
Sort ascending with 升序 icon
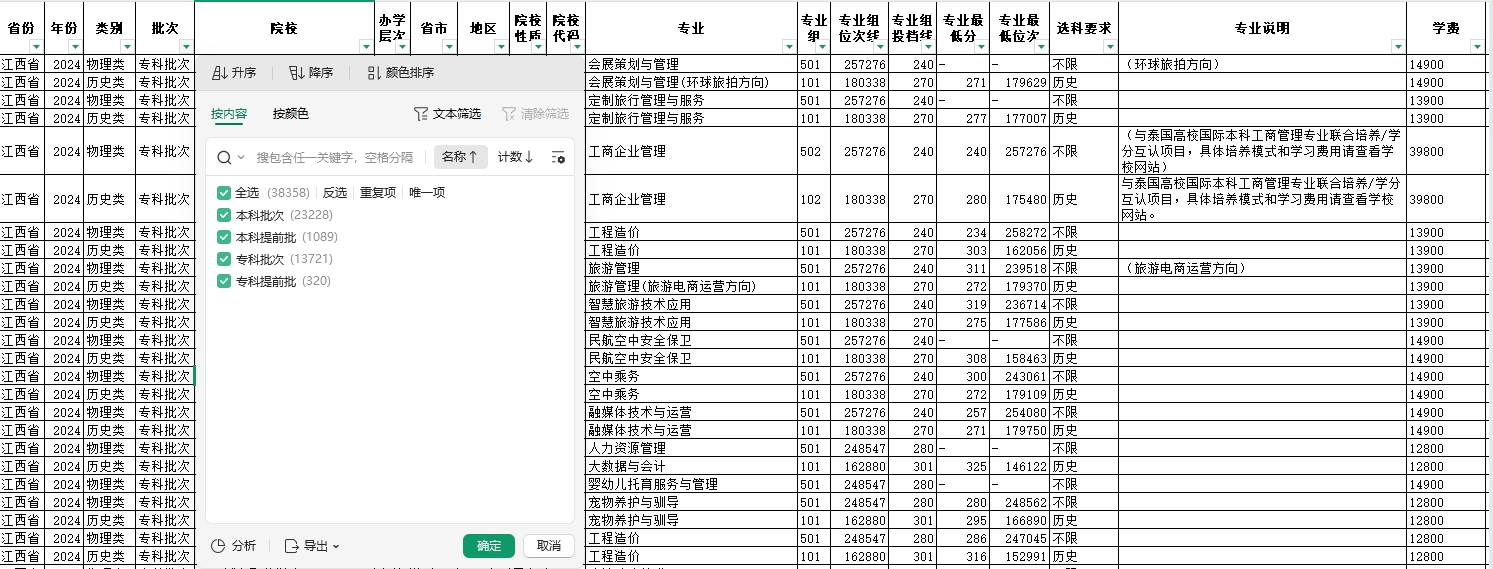[219, 73]
